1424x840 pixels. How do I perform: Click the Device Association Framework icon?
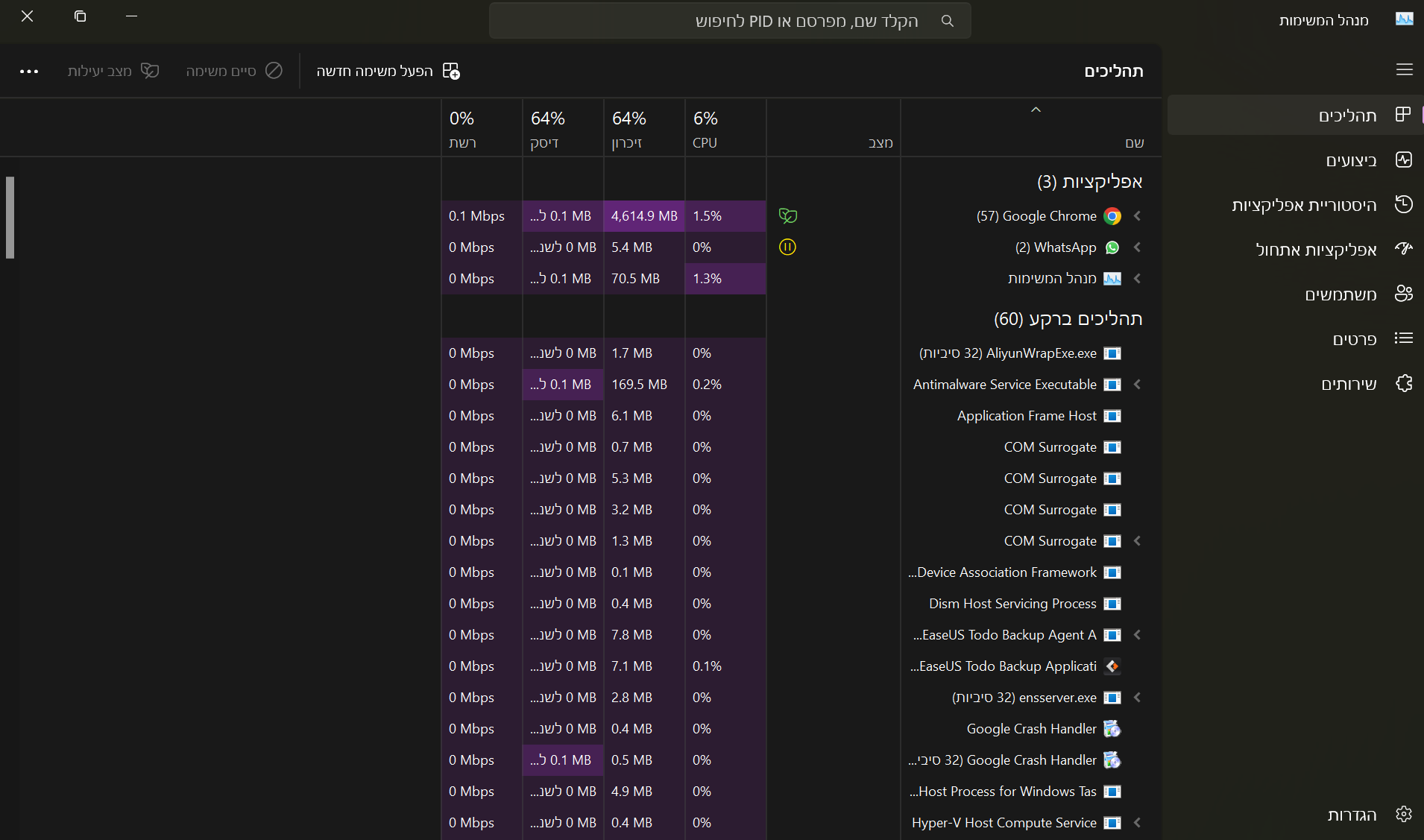tap(1112, 572)
